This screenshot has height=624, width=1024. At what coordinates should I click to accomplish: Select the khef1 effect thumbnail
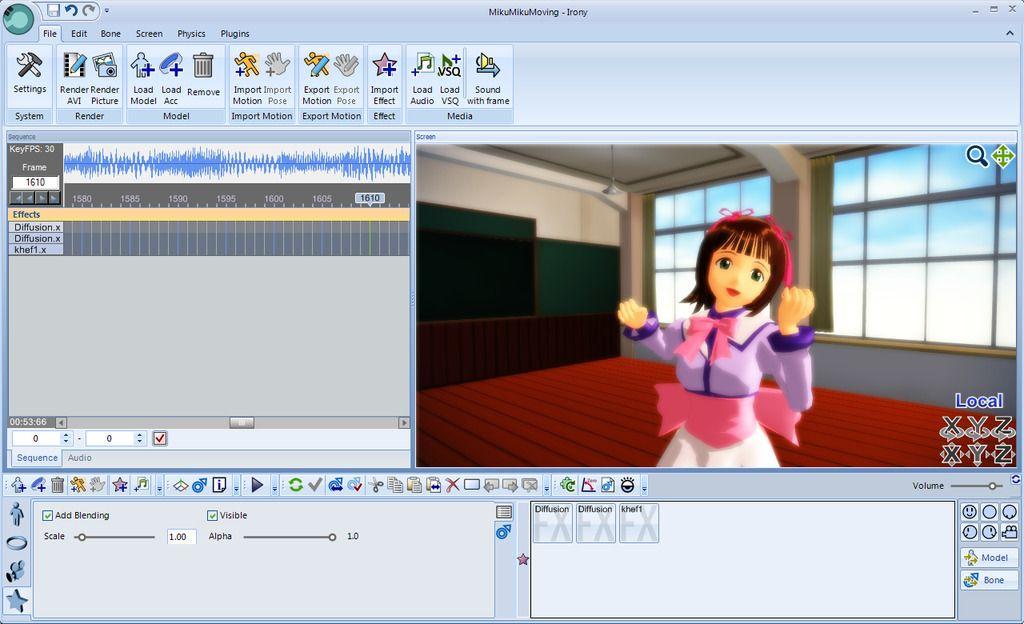pyautogui.click(x=639, y=523)
